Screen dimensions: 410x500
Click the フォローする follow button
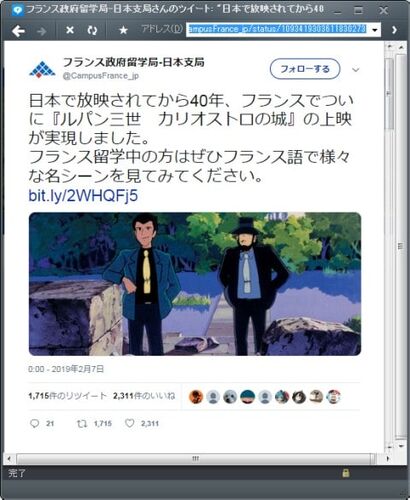(305, 69)
